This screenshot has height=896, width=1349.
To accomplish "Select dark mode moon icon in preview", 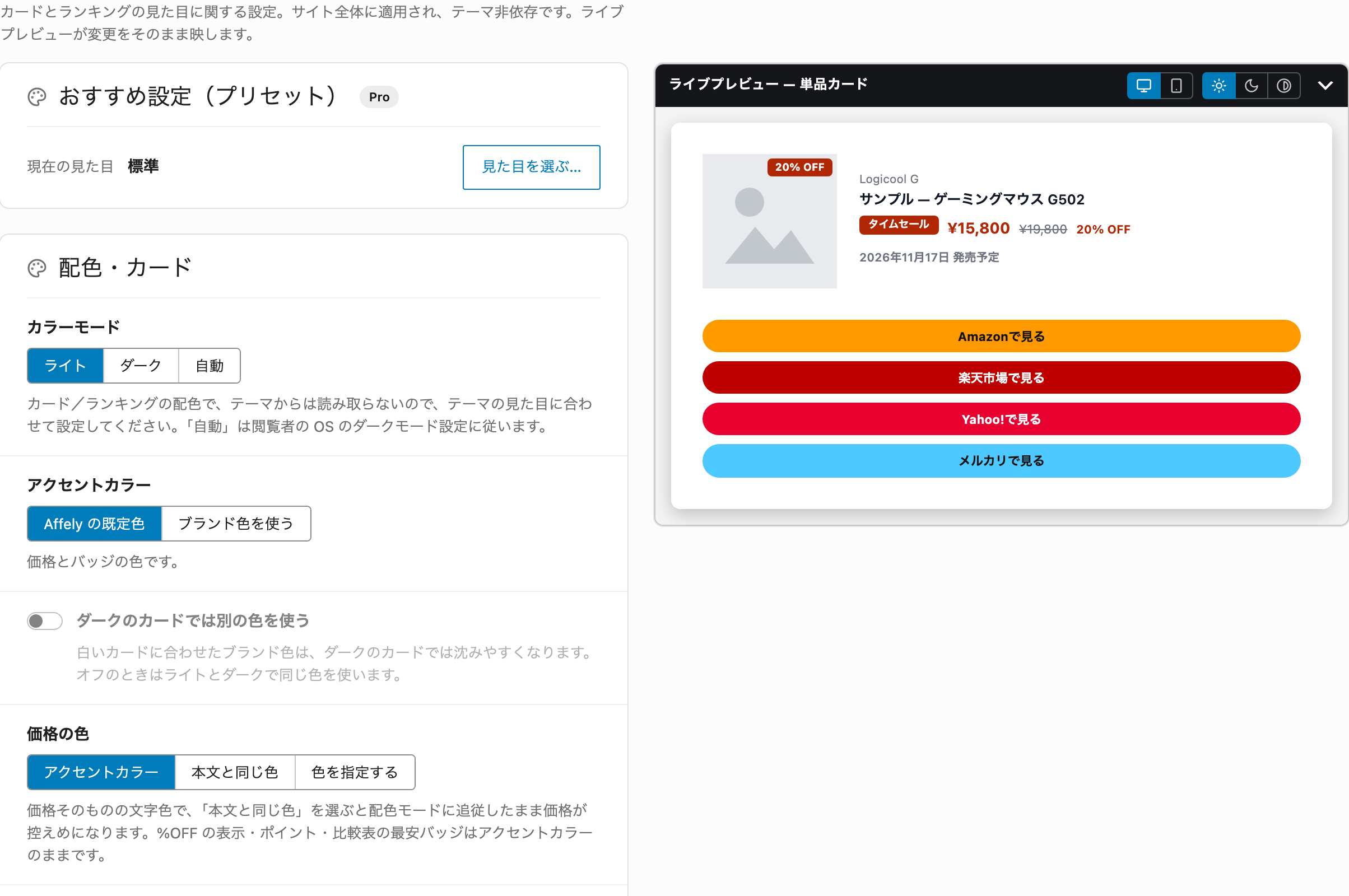I will pyautogui.click(x=1252, y=86).
